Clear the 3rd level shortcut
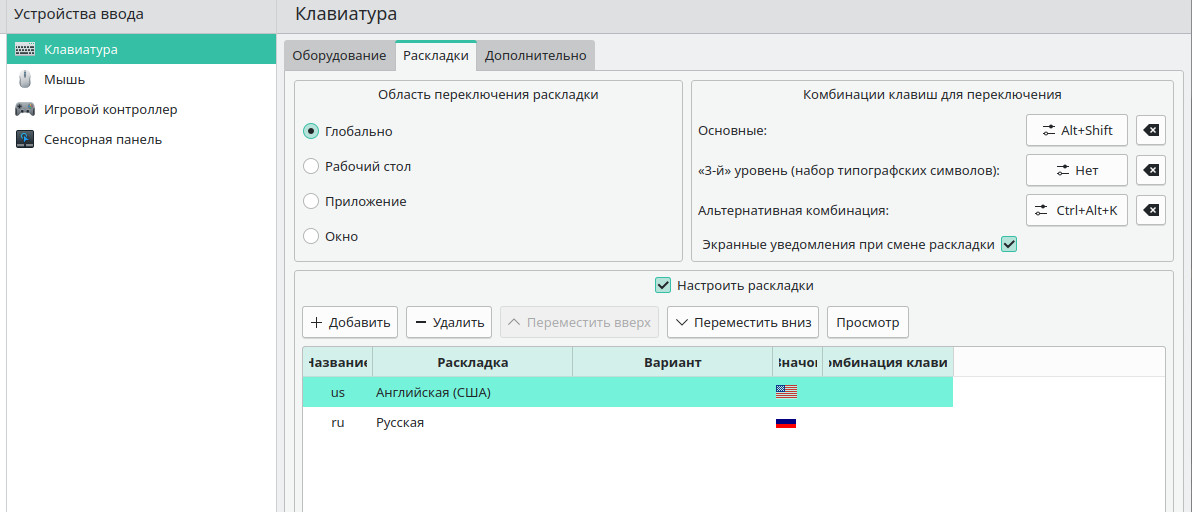This screenshot has height=512, width=1192. (x=1151, y=171)
